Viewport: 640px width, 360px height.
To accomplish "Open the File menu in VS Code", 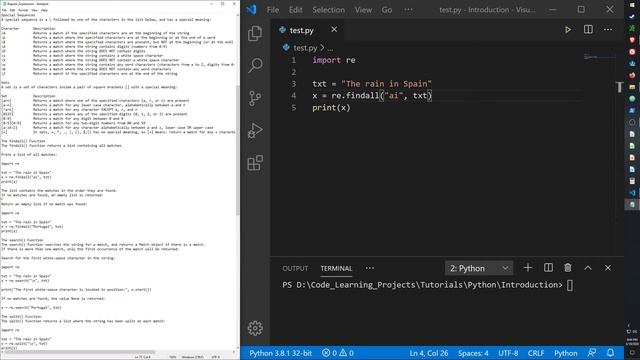I will coord(273,10).
